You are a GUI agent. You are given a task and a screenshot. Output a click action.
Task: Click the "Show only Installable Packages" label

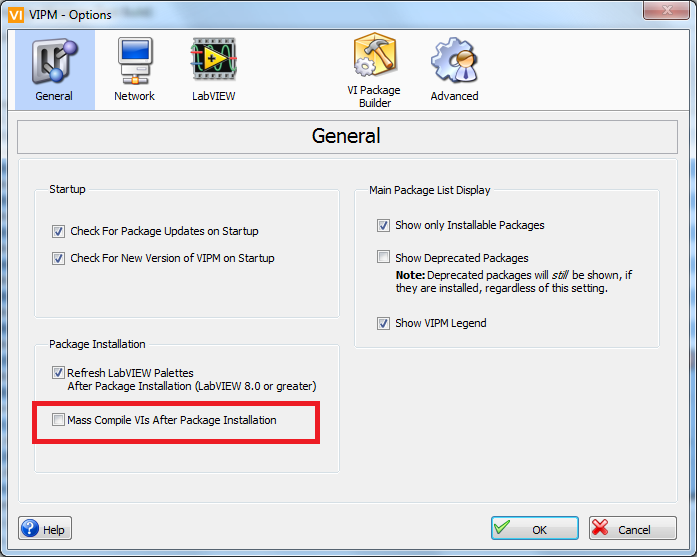(469, 225)
